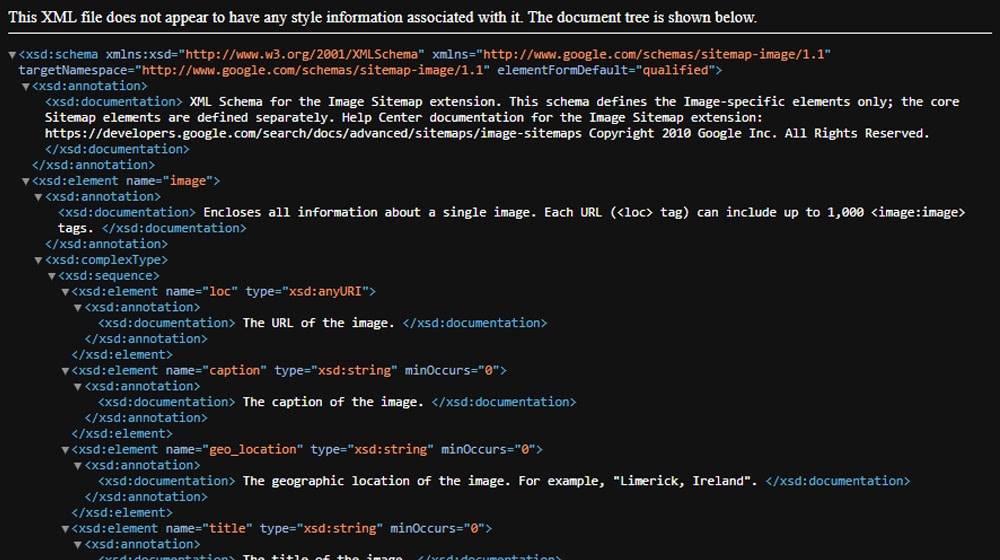Click the targetNamespace attribute value
Viewport: 1000px width, 560px height.
coord(312,70)
